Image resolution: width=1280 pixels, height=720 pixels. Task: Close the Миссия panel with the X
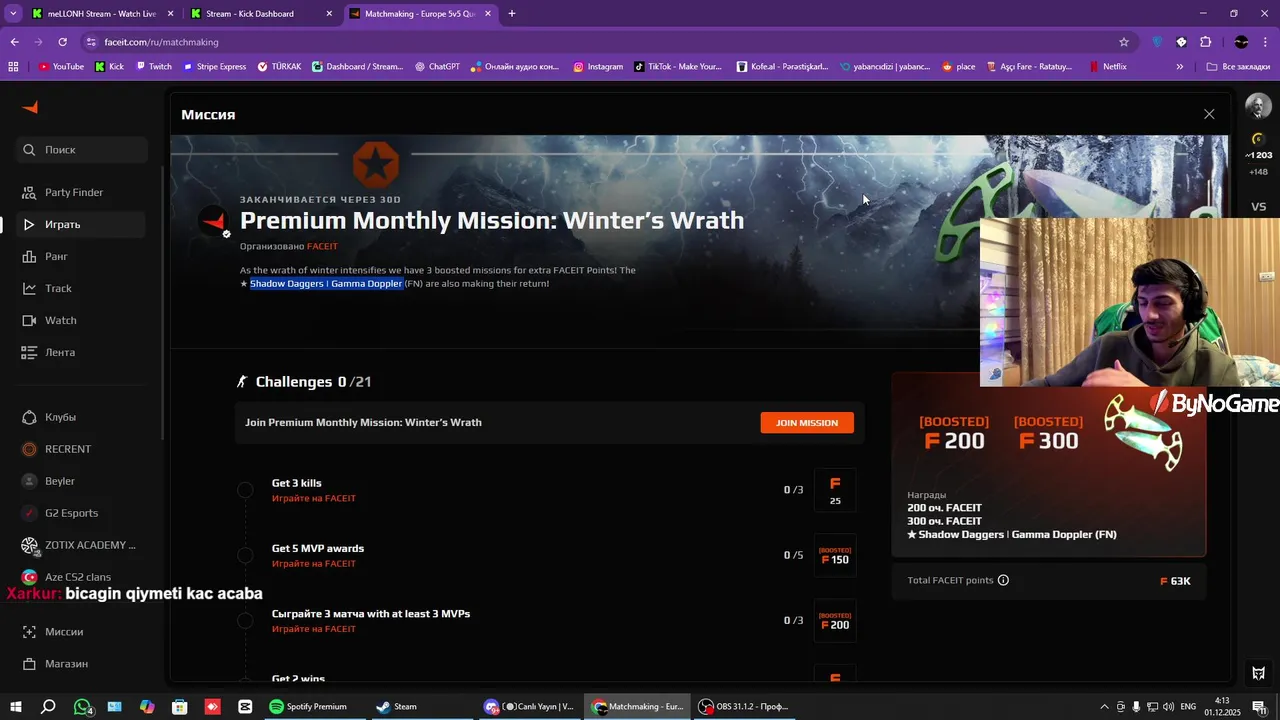(1209, 114)
